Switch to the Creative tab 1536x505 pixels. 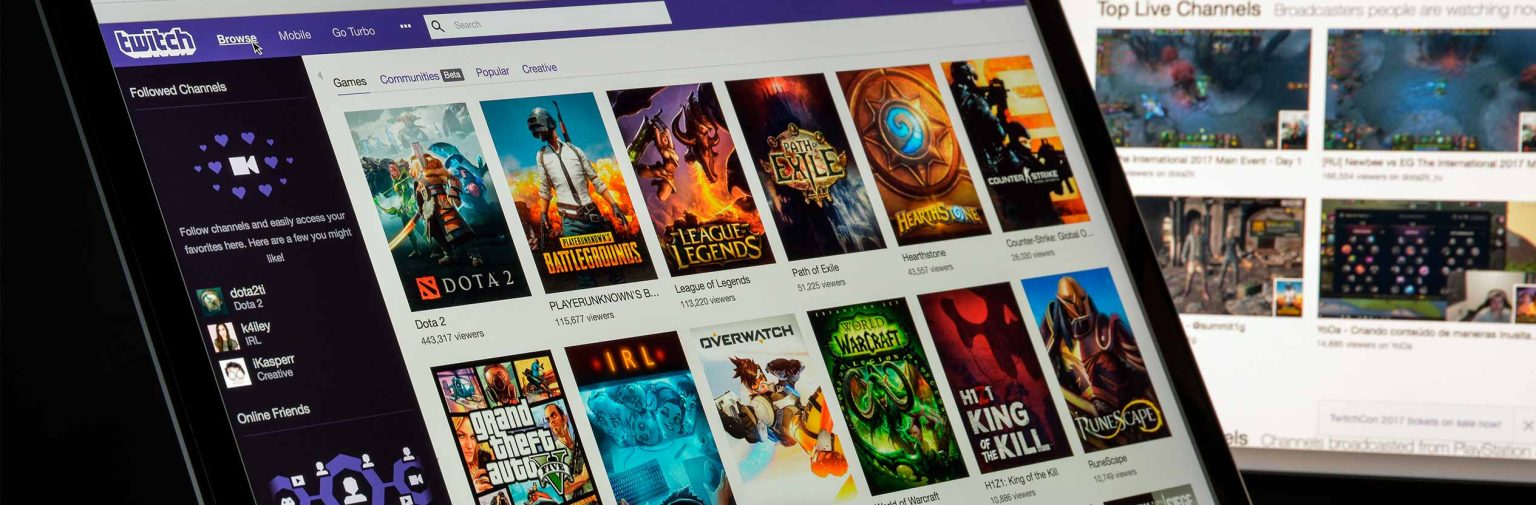tap(539, 68)
